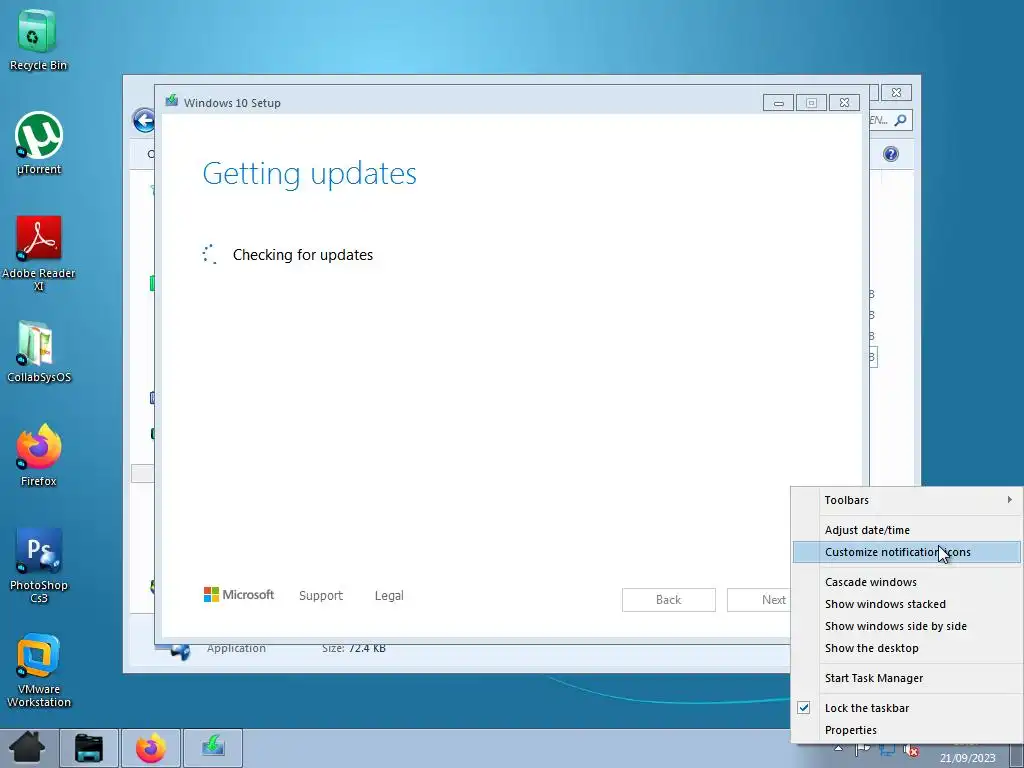
Task: Open the Action Center flag icon
Action: click(862, 750)
